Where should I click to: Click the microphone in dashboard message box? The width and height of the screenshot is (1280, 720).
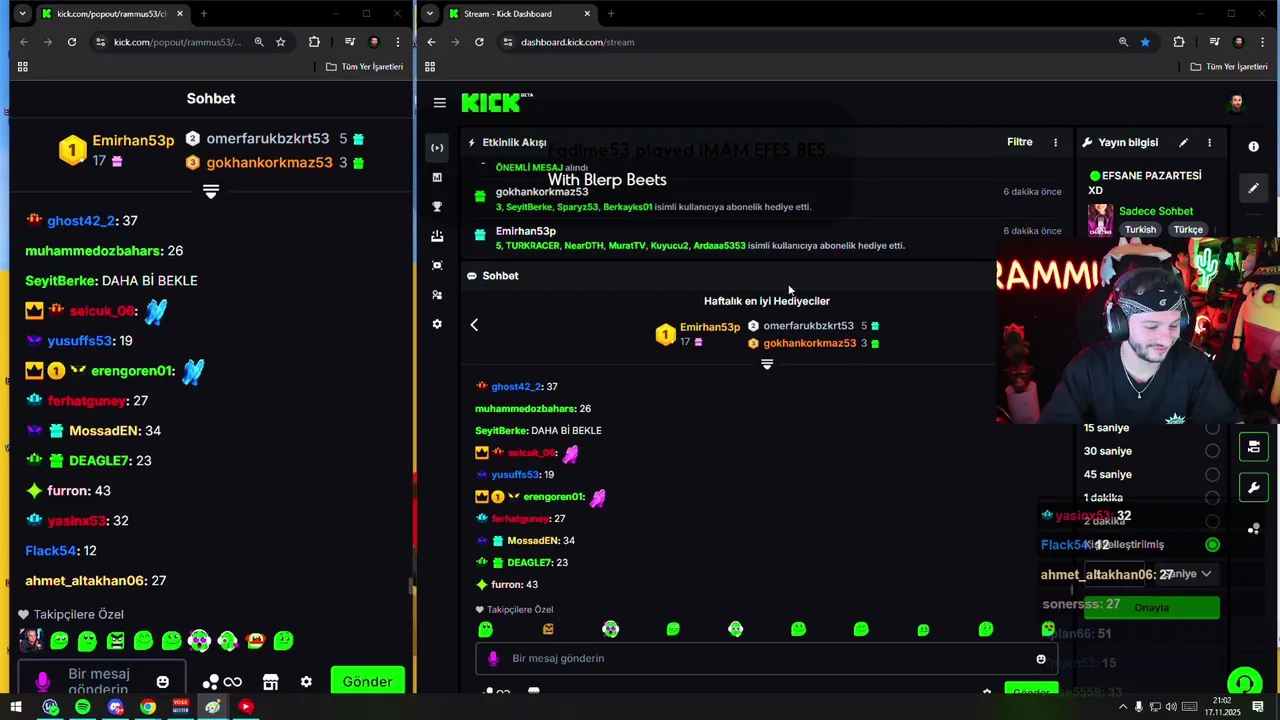pyautogui.click(x=493, y=659)
